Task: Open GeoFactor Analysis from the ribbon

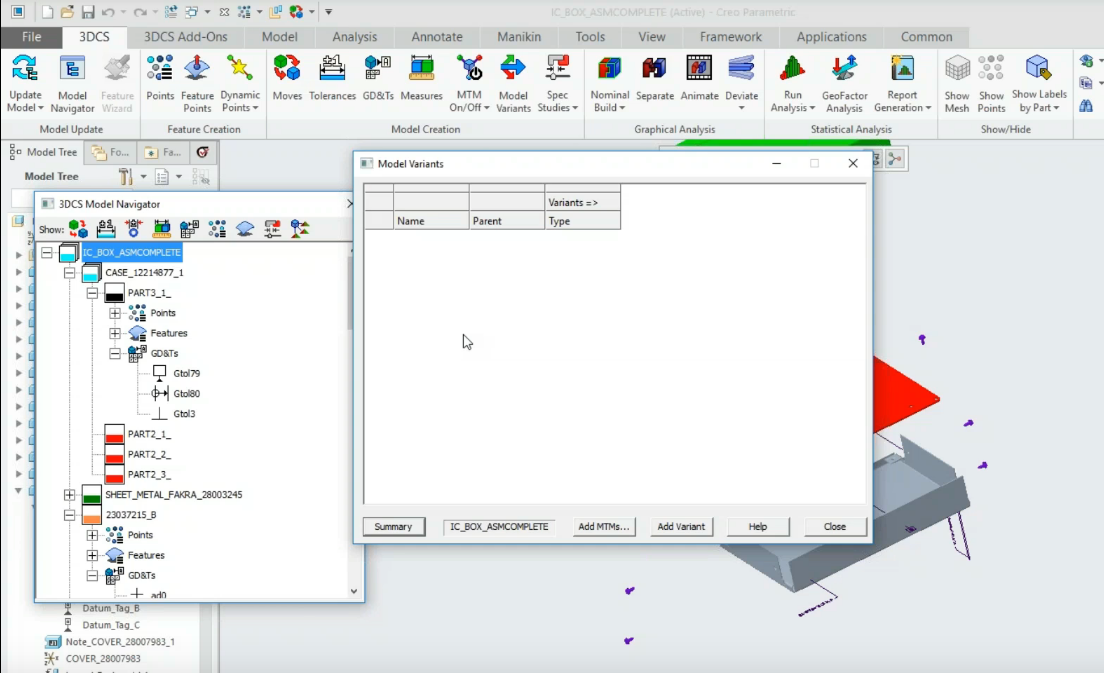Action: [x=844, y=70]
